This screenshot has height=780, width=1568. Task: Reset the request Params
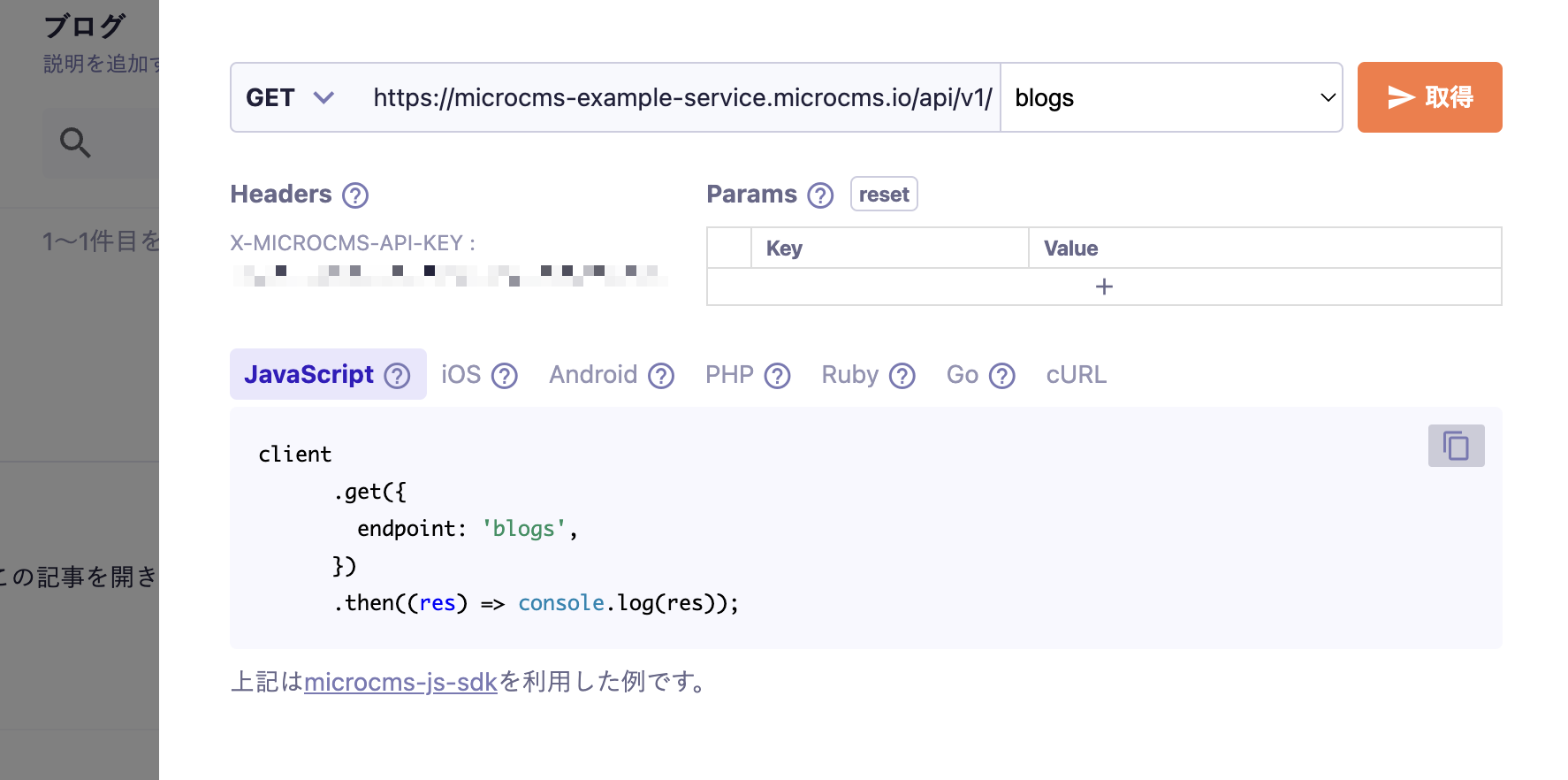click(883, 195)
